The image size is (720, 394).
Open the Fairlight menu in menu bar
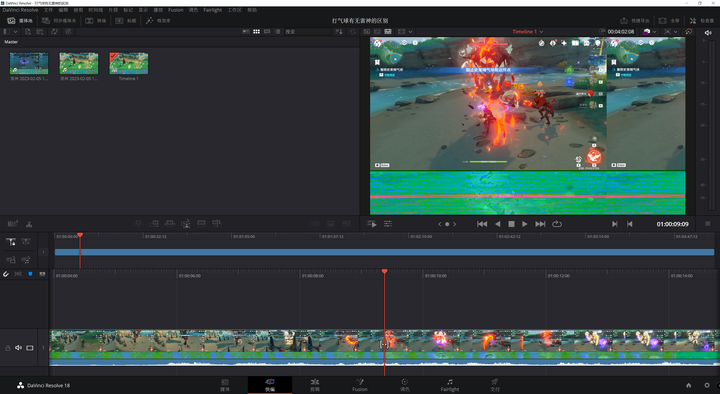click(x=213, y=10)
